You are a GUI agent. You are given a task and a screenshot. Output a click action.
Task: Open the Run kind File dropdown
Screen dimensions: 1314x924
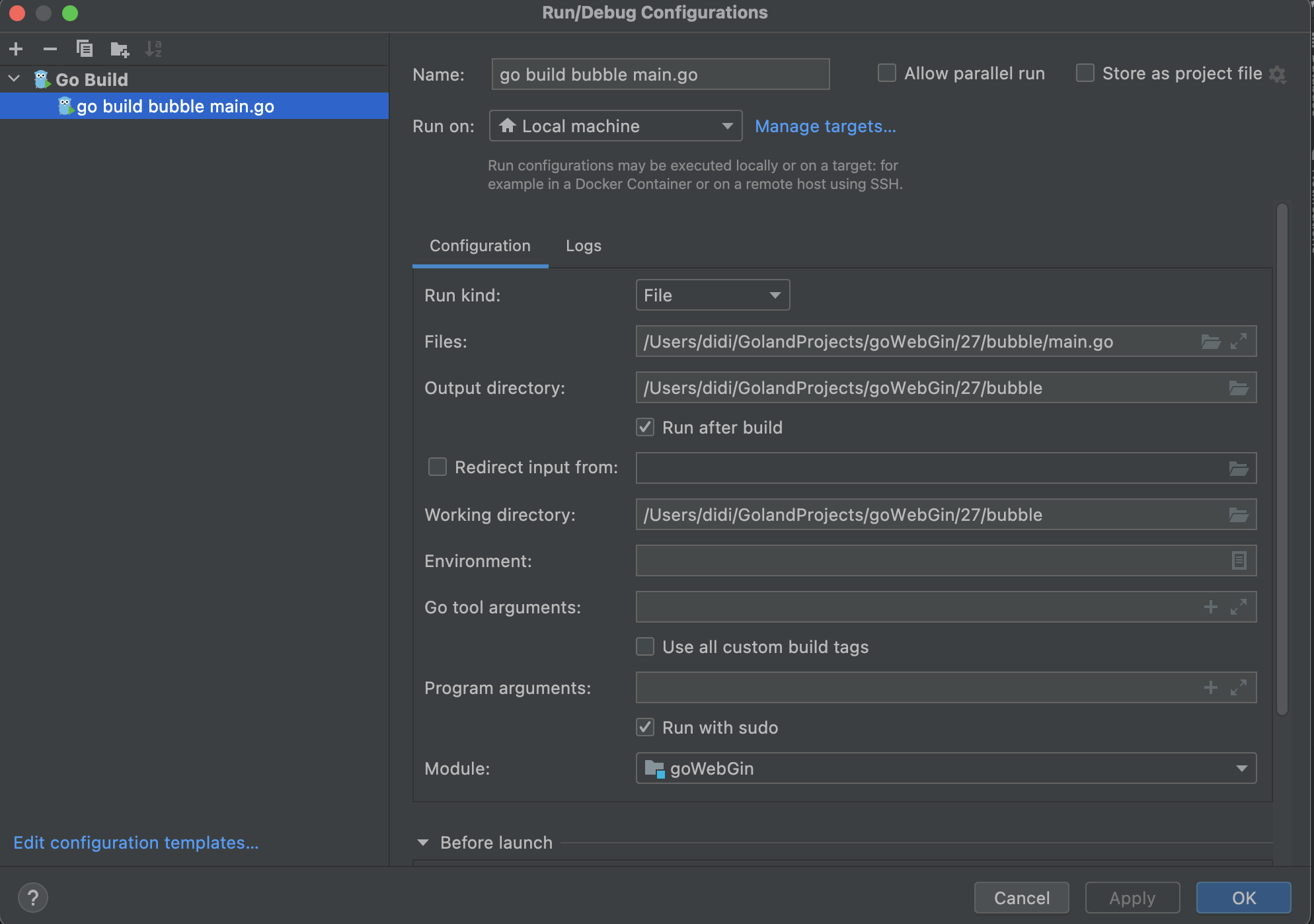[x=713, y=295]
